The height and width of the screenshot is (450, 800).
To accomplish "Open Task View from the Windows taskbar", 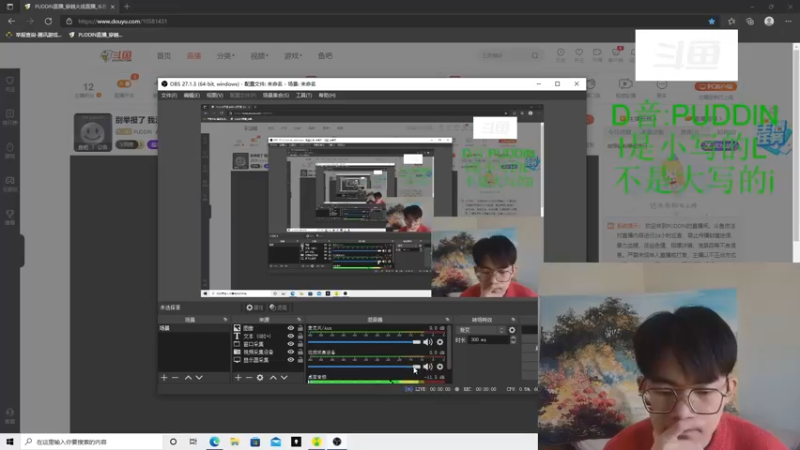I will [x=193, y=442].
